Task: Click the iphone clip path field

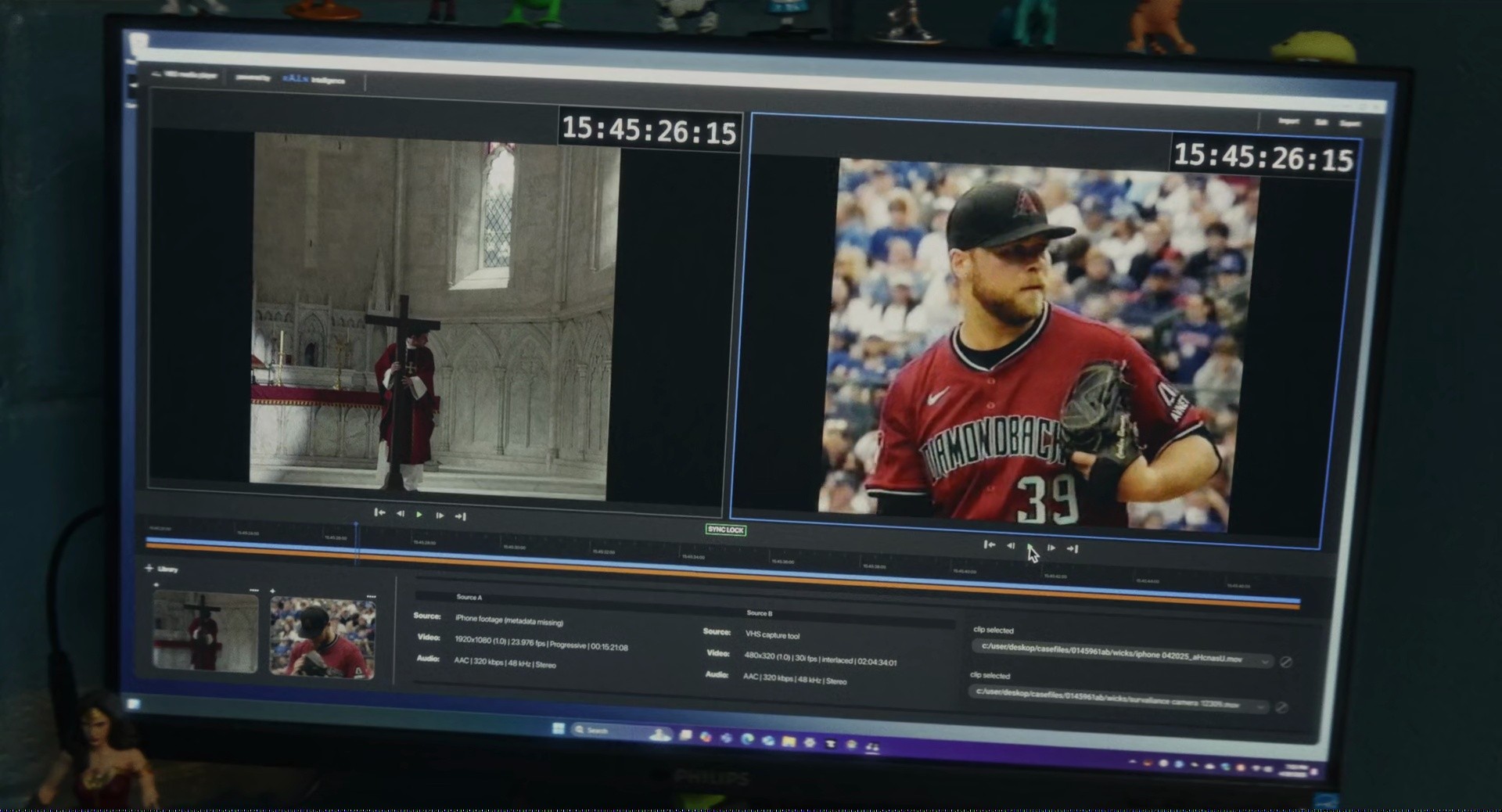Action: point(1122,653)
